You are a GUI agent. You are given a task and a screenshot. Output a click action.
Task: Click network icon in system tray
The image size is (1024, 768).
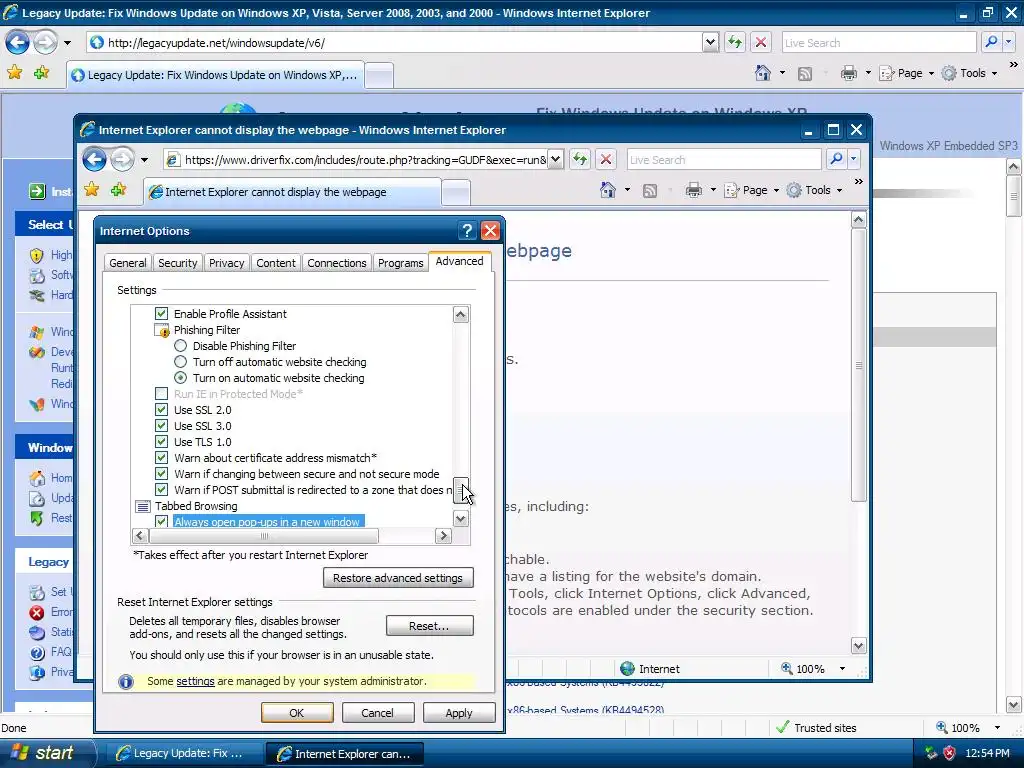pyautogui.click(x=931, y=753)
